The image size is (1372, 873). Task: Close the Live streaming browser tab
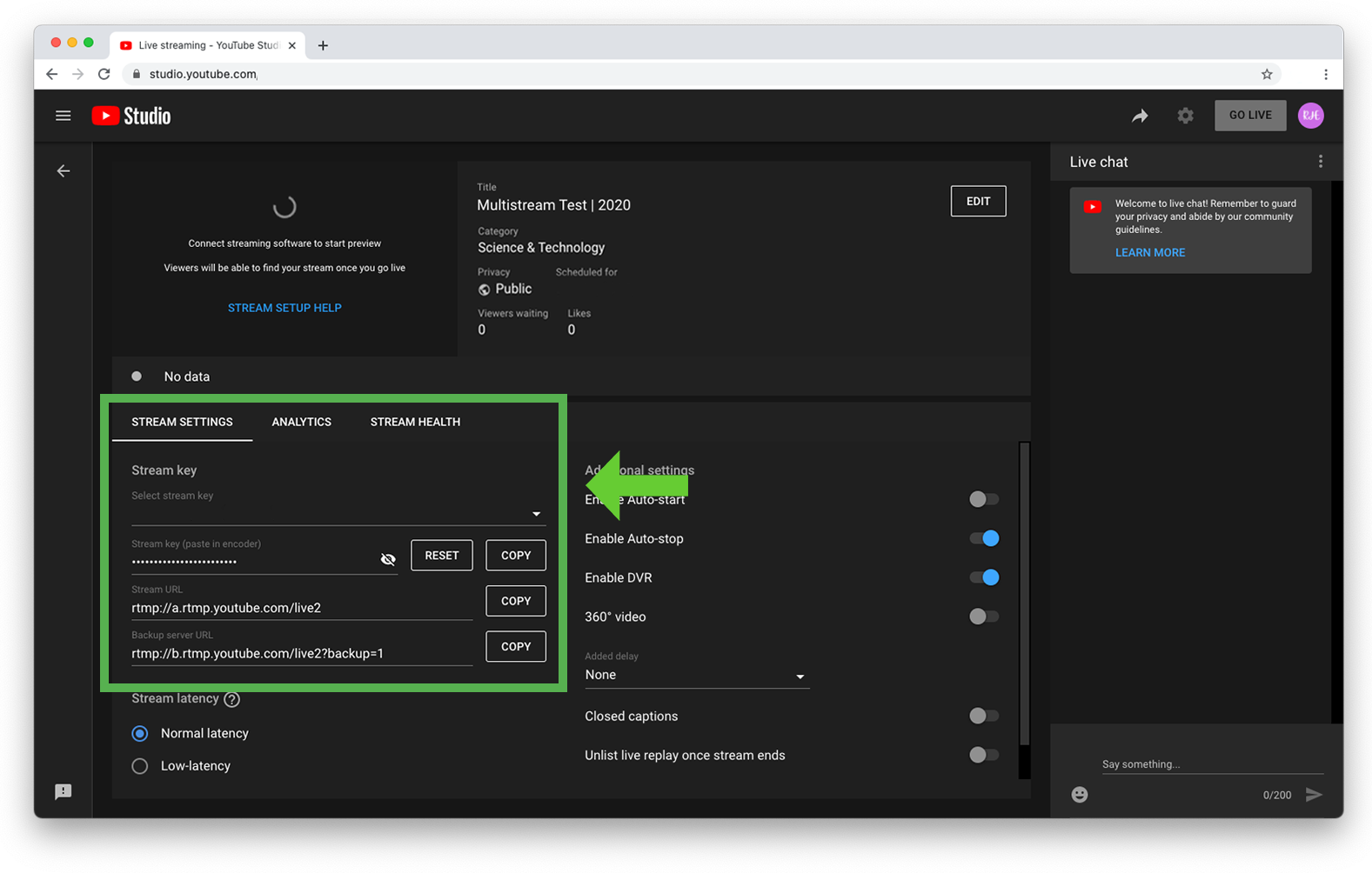[x=292, y=45]
